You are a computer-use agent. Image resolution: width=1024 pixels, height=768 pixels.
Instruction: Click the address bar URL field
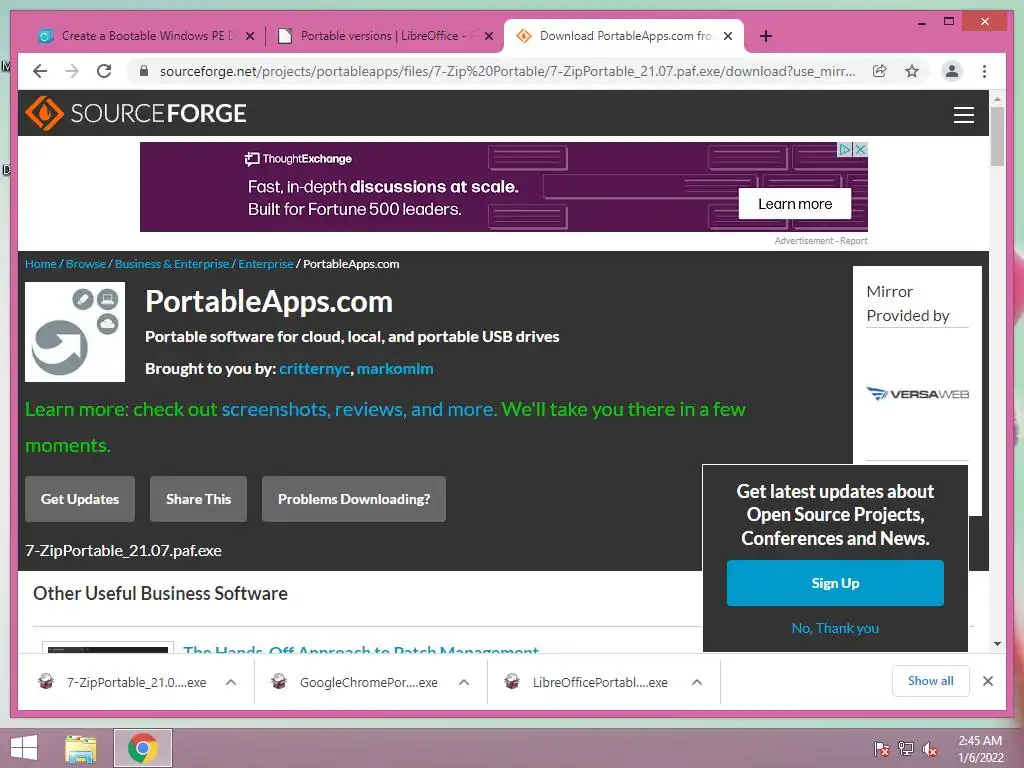(x=507, y=71)
